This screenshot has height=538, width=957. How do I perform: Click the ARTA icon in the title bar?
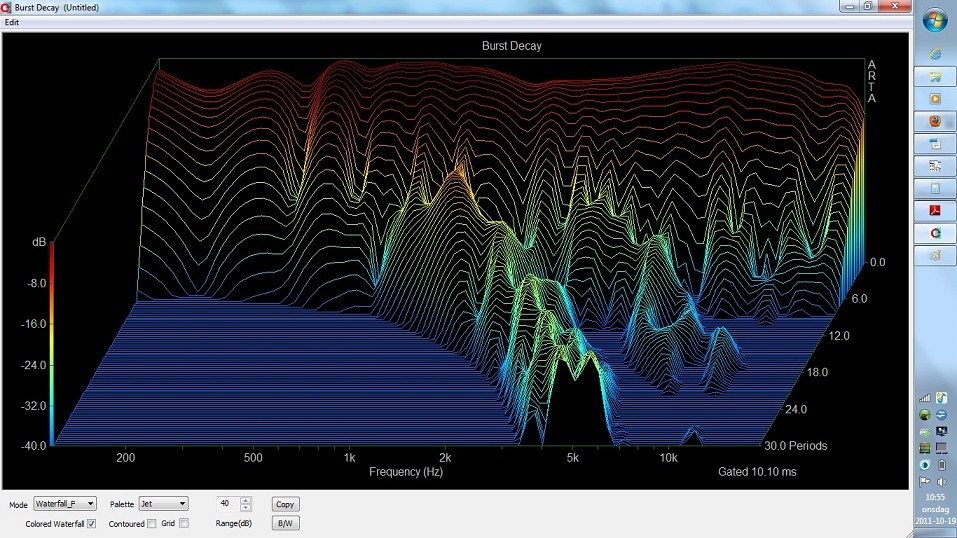(6, 7)
